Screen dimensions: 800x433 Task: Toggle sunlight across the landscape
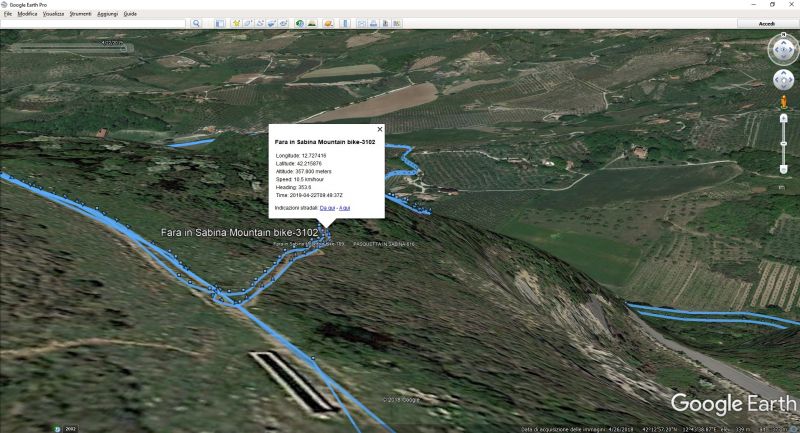312,23
